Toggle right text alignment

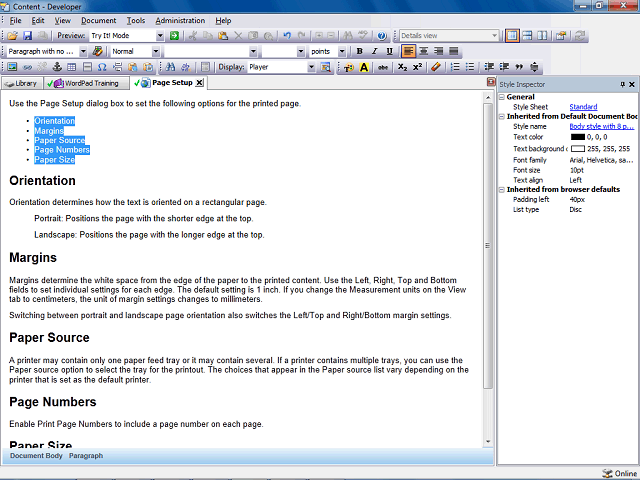[x=439, y=51]
